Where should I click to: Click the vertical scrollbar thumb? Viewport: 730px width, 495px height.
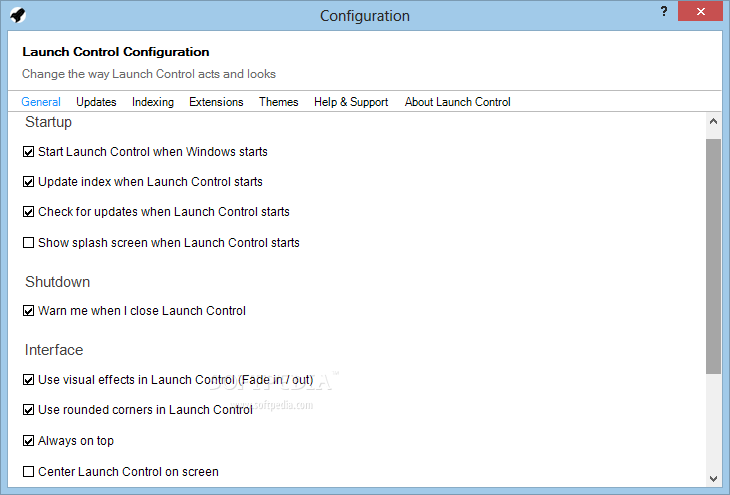[713, 256]
